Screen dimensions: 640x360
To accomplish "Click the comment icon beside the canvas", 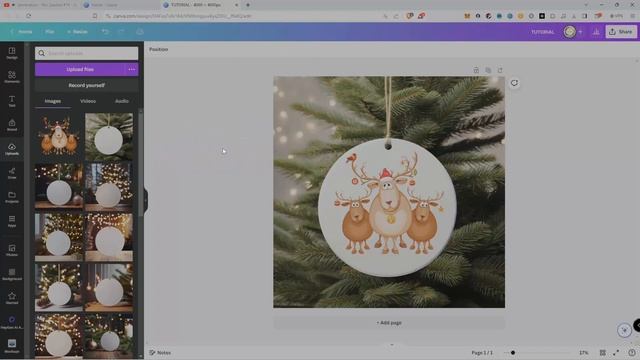I will point(514,83).
